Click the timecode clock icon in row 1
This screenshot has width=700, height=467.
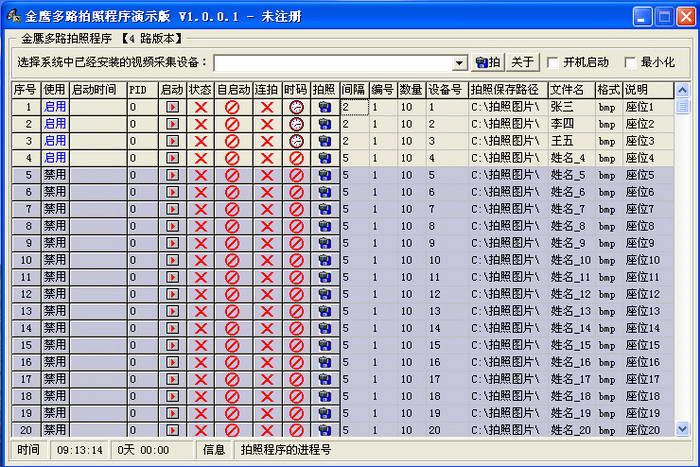[296, 107]
